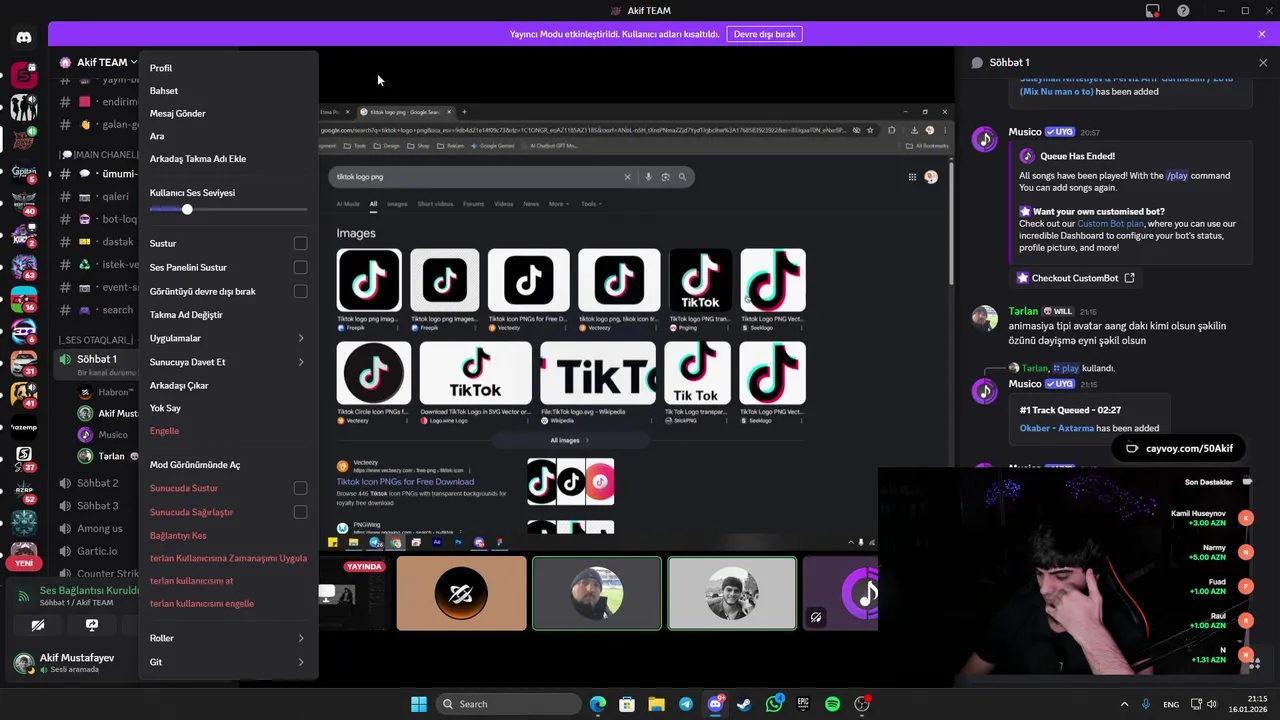Choose Arkadaşı Çıkar menu entry
Image resolution: width=1280 pixels, height=720 pixels.
(x=228, y=385)
